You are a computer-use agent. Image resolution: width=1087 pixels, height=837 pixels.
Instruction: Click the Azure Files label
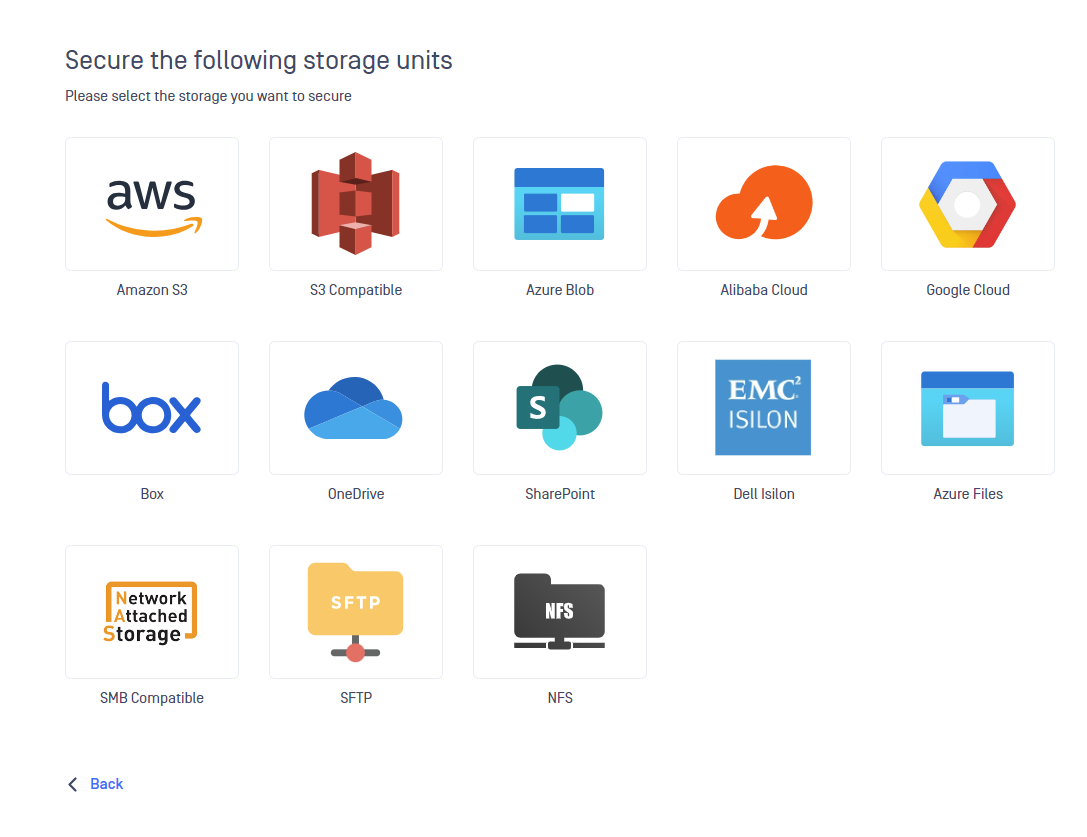tap(968, 494)
